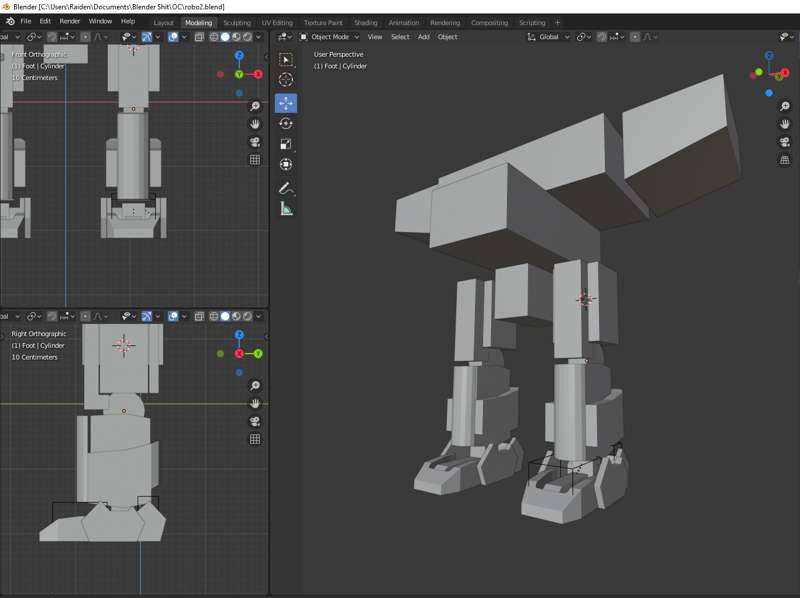This screenshot has height=598, width=800.
Task: Select the combined Transform tool
Action: 286,164
